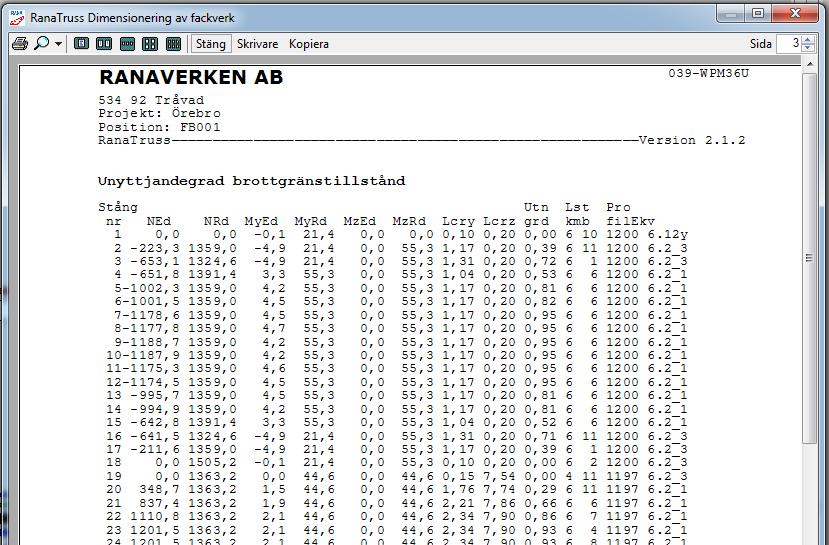Click the value '6.12y' in row 1

(x=668, y=234)
